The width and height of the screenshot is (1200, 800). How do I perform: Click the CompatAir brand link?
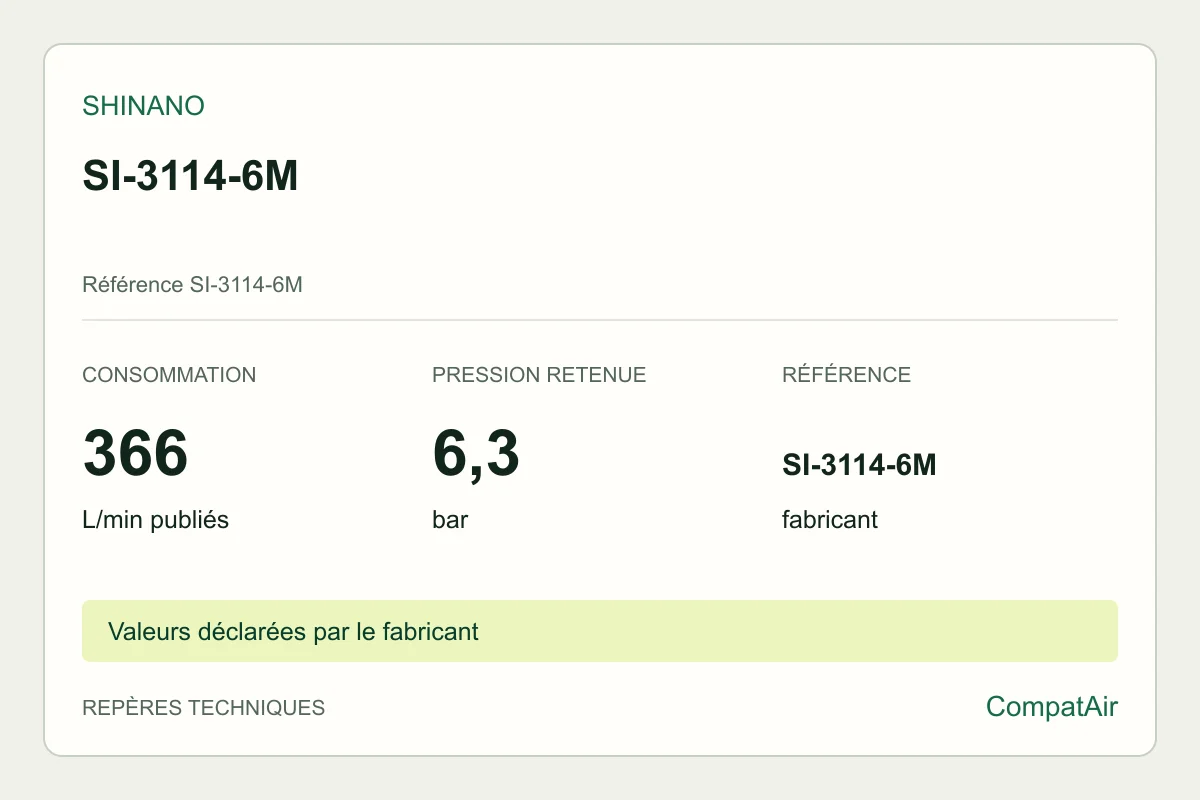coord(1052,707)
